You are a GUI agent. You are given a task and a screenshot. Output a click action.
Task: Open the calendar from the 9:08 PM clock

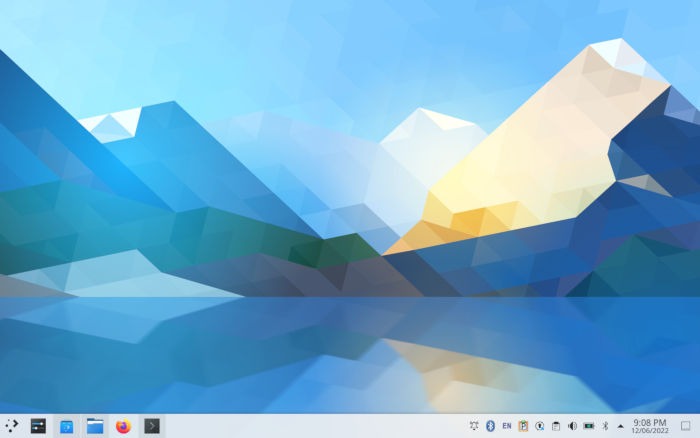coord(650,426)
